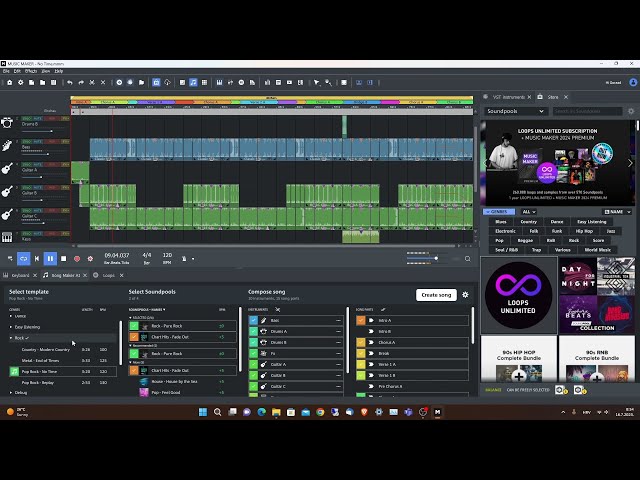The width and height of the screenshot is (640, 480).
Task: Open the Help menu
Action: coord(59,71)
